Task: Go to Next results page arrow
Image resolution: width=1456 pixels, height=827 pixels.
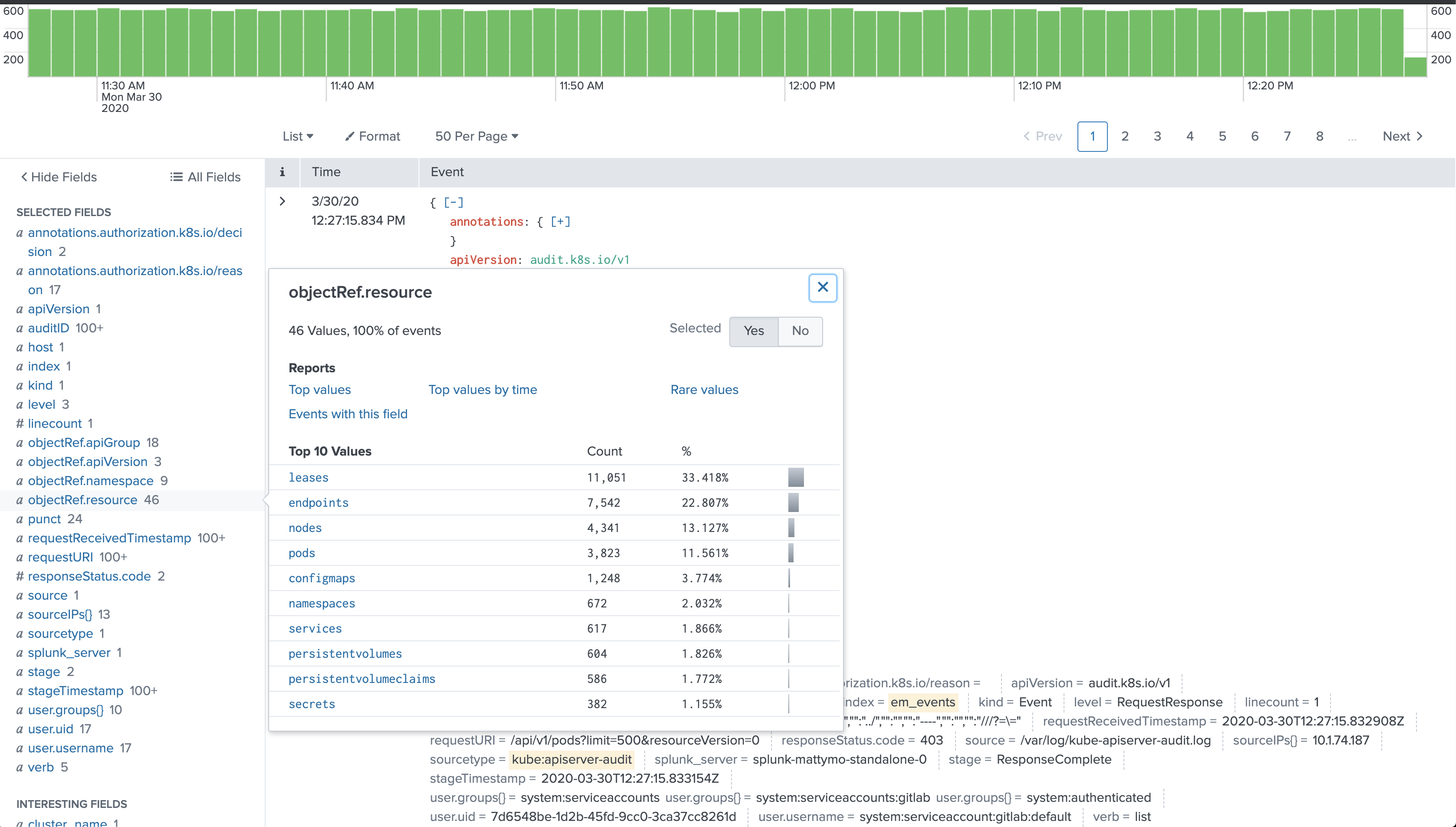Action: tap(1419, 136)
